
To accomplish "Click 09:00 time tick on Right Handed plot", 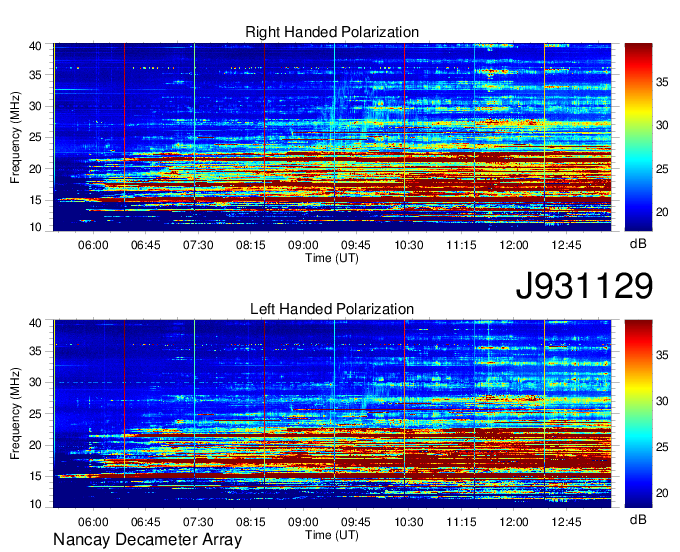I will click(303, 245).
